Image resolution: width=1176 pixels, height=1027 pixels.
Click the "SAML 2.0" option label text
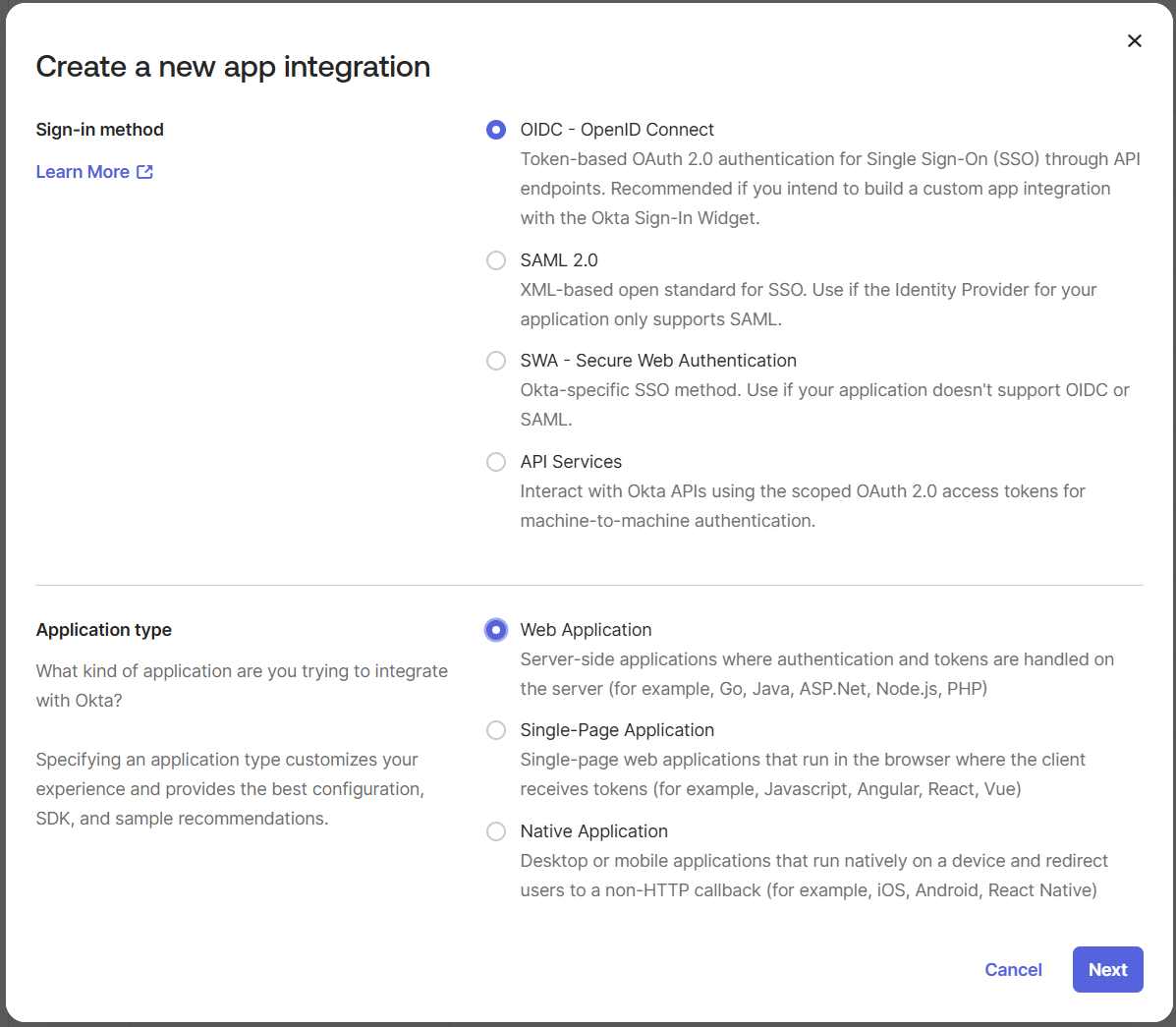pyautogui.click(x=559, y=260)
